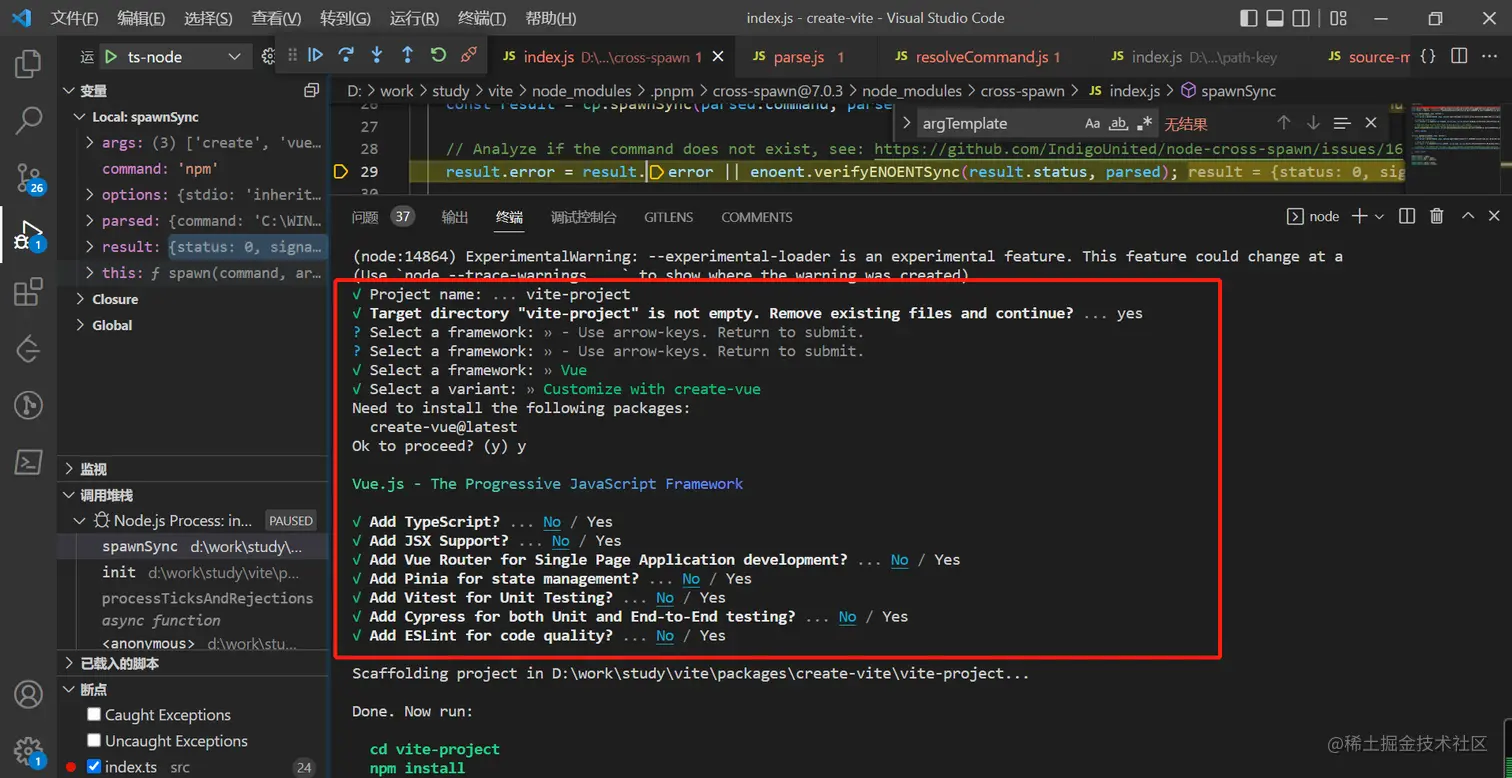
Task: Step into in the debug toolbar
Action: [377, 55]
